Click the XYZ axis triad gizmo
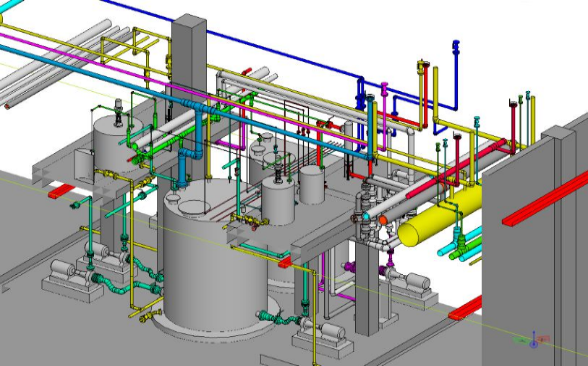The image size is (588, 366). (533, 340)
